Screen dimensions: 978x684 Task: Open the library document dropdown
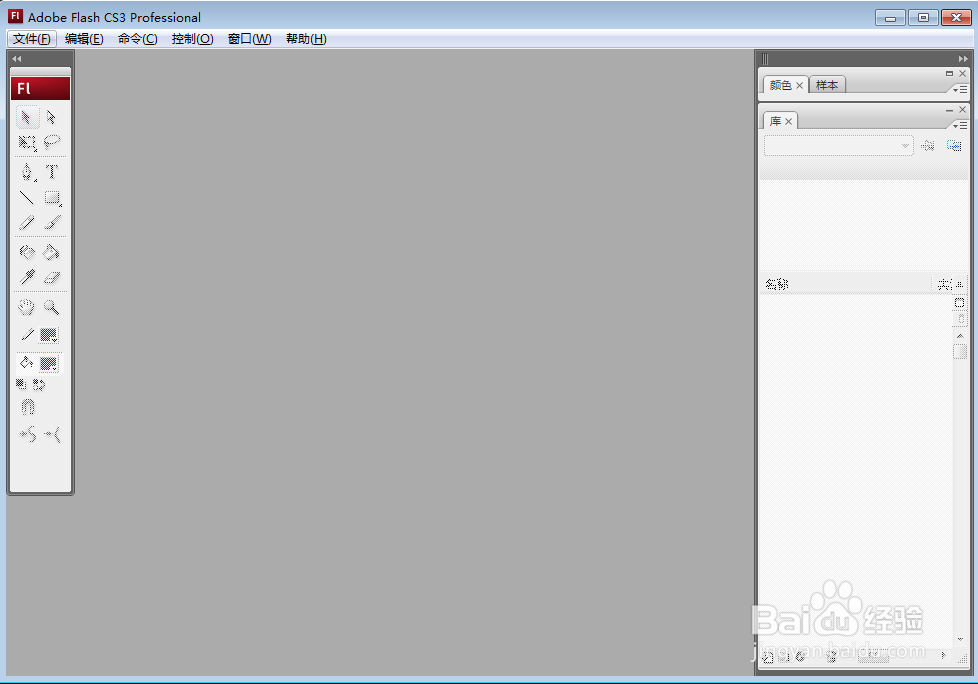click(839, 146)
